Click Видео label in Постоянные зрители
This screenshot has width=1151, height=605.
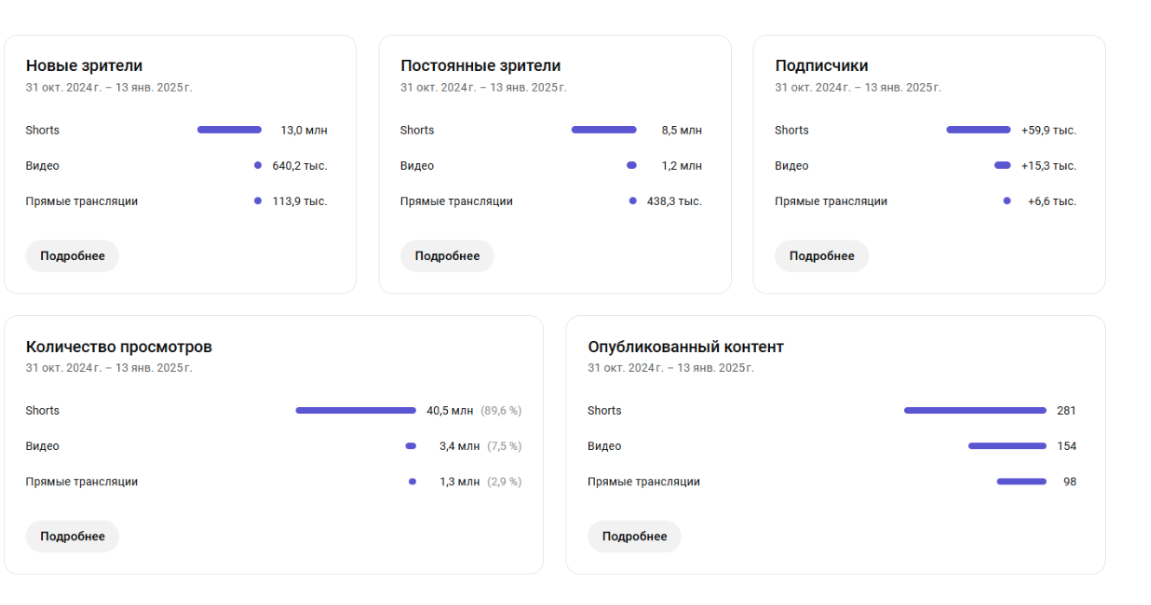(417, 165)
